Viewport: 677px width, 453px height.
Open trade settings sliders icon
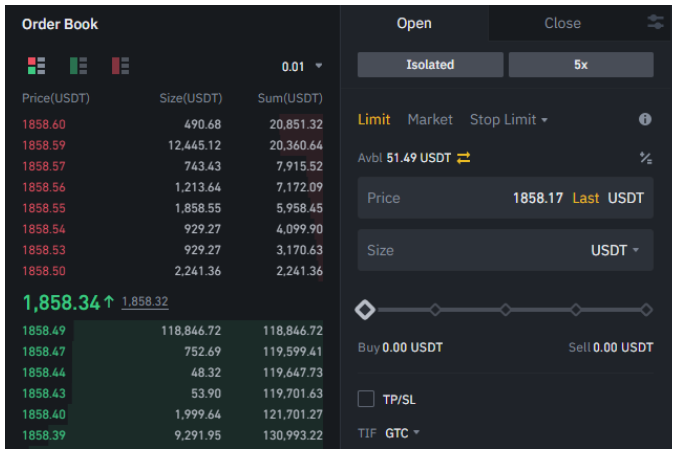pos(655,22)
